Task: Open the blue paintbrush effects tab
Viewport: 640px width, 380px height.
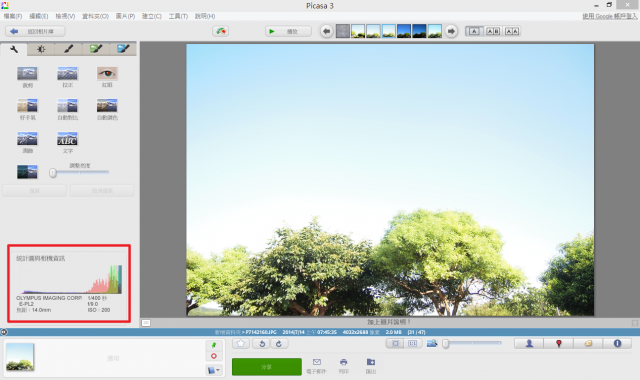Action: pos(123,49)
